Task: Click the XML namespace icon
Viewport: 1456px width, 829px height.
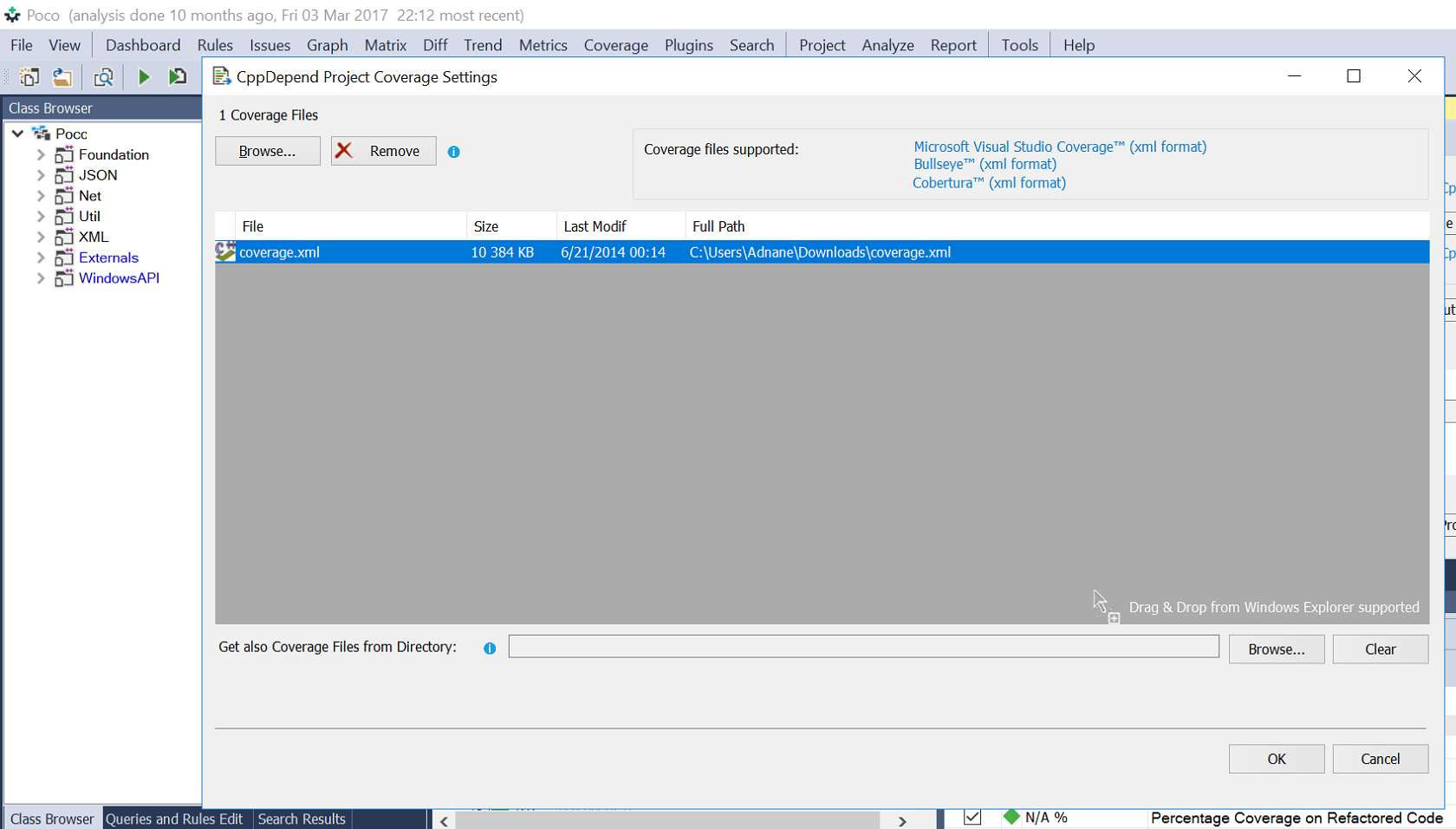Action: [x=64, y=237]
